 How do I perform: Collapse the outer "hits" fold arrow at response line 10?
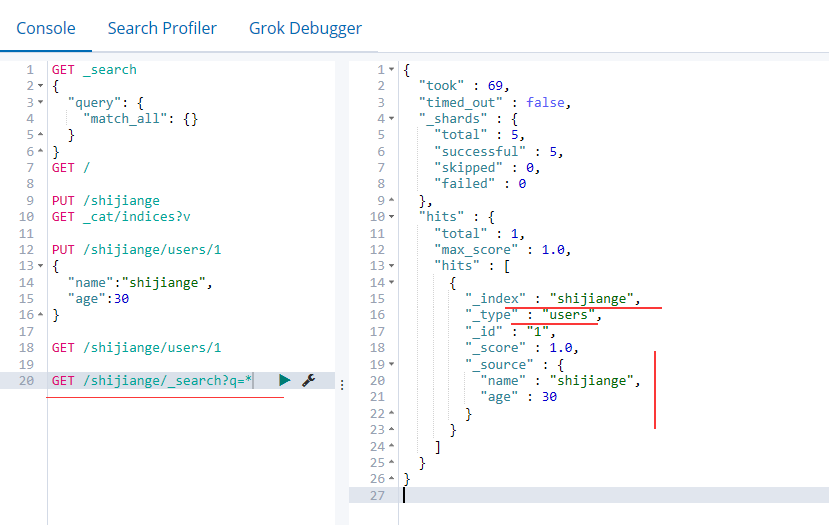[x=392, y=216]
